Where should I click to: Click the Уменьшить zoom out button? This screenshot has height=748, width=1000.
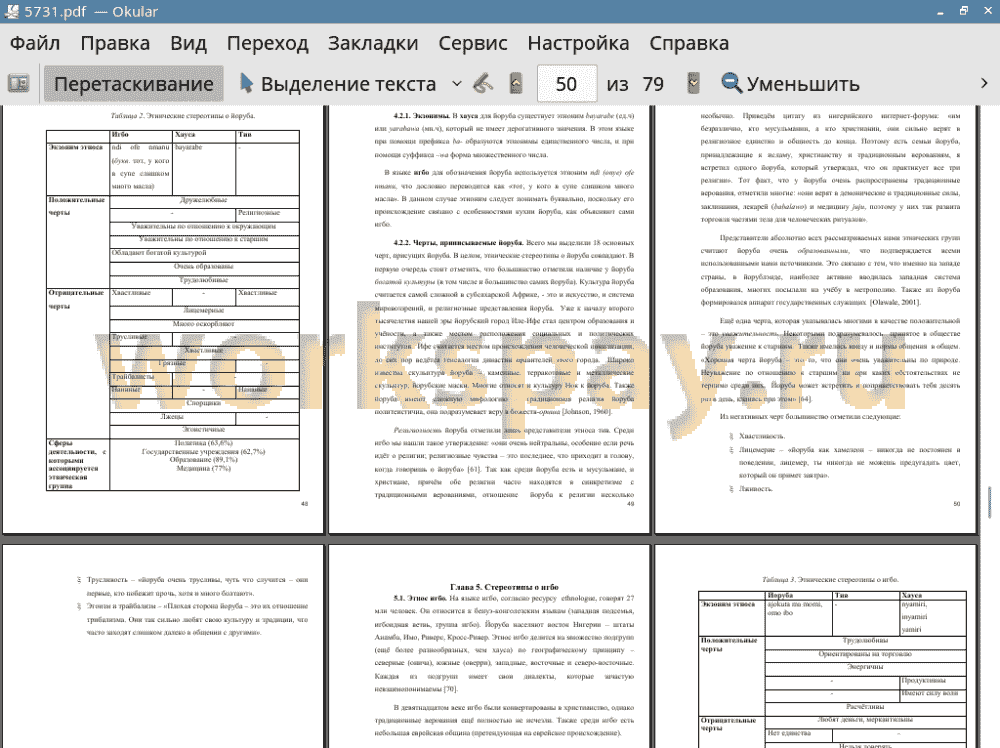790,84
